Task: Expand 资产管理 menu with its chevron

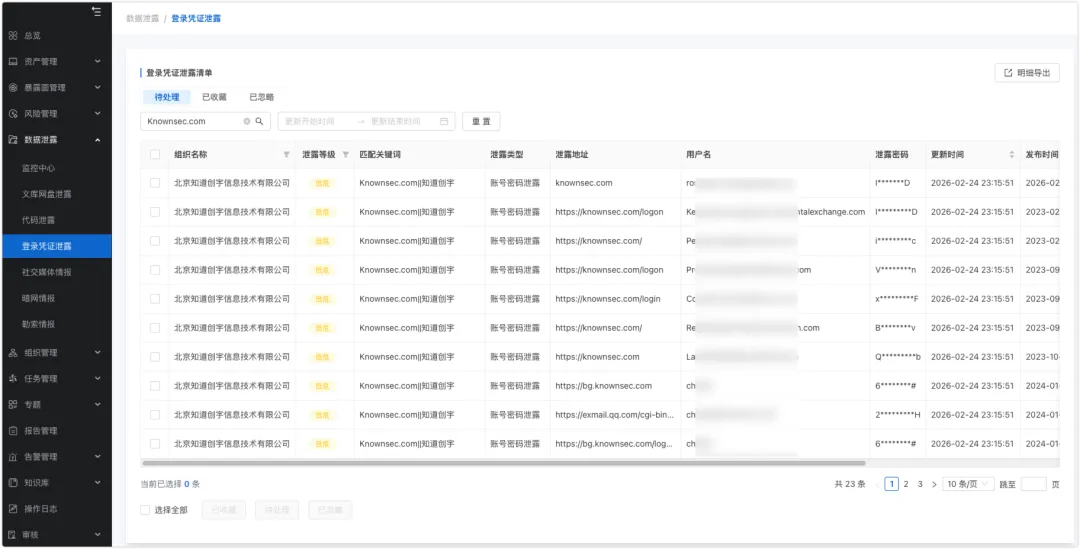Action: click(97, 61)
